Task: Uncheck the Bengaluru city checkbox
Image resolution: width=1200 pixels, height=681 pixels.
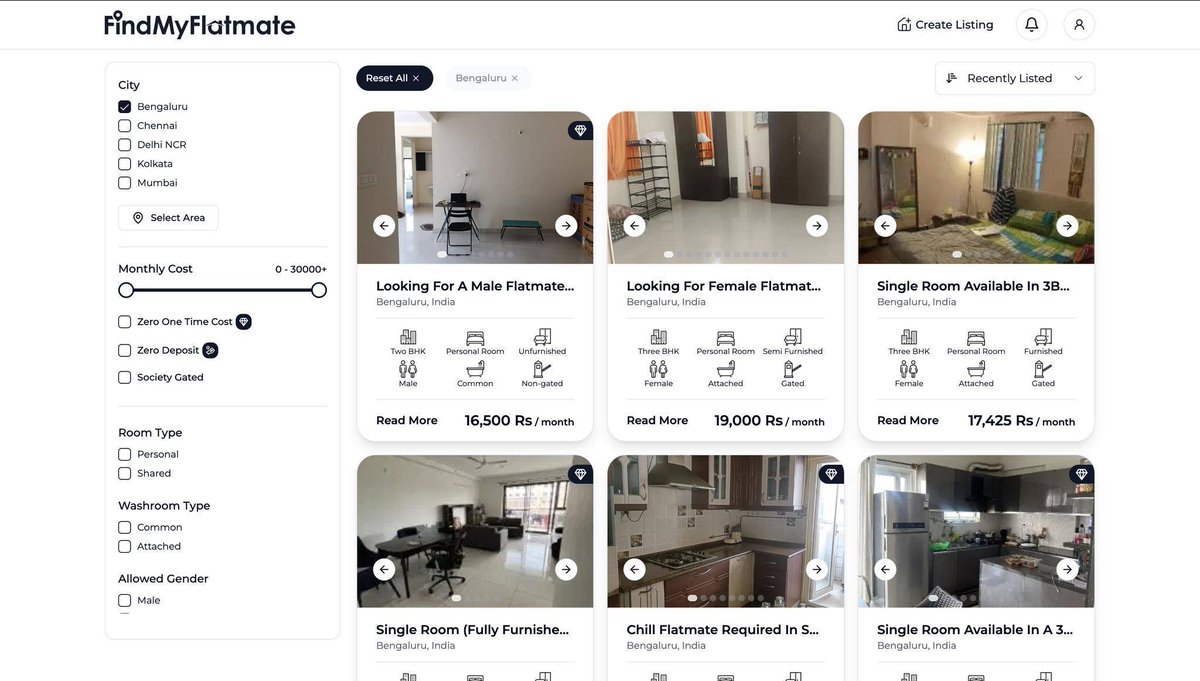Action: 125,107
